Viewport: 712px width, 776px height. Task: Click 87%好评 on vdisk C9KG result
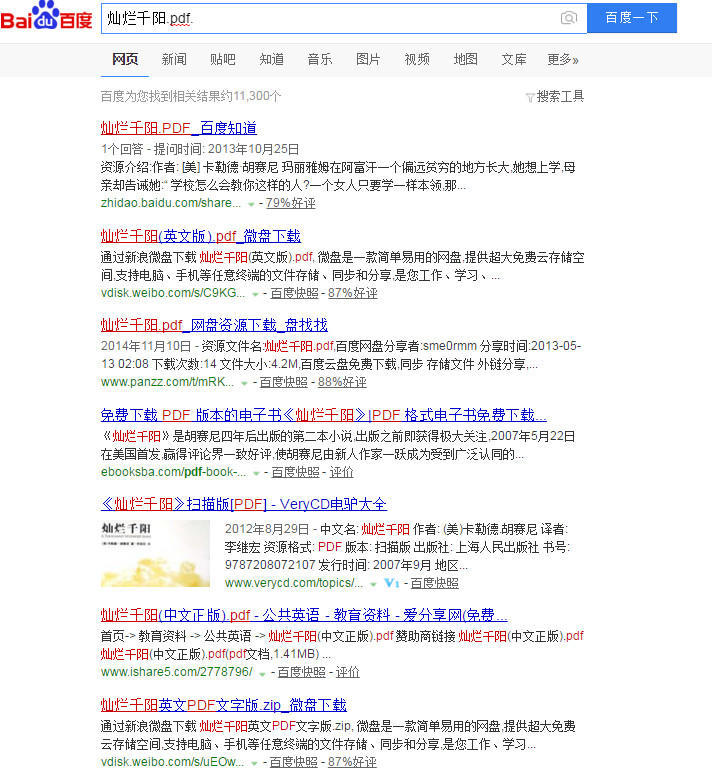(353, 293)
